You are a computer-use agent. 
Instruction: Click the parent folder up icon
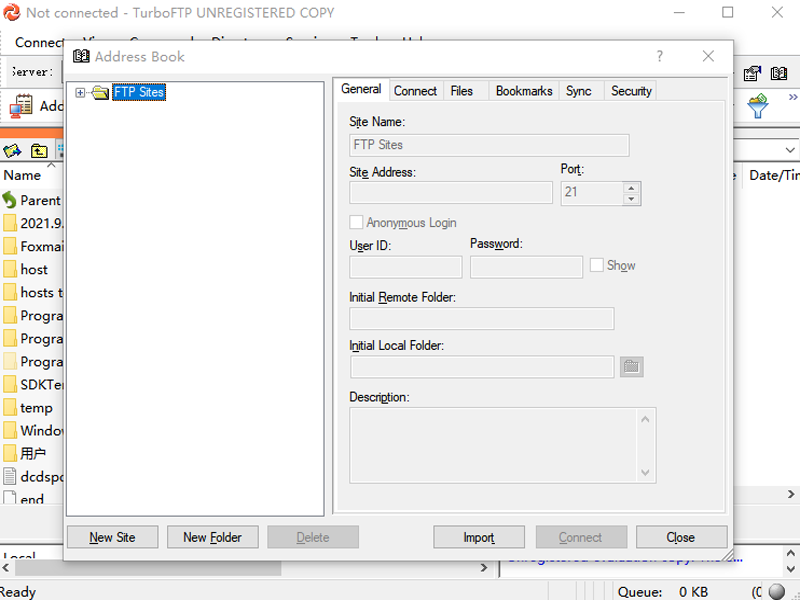[39, 151]
